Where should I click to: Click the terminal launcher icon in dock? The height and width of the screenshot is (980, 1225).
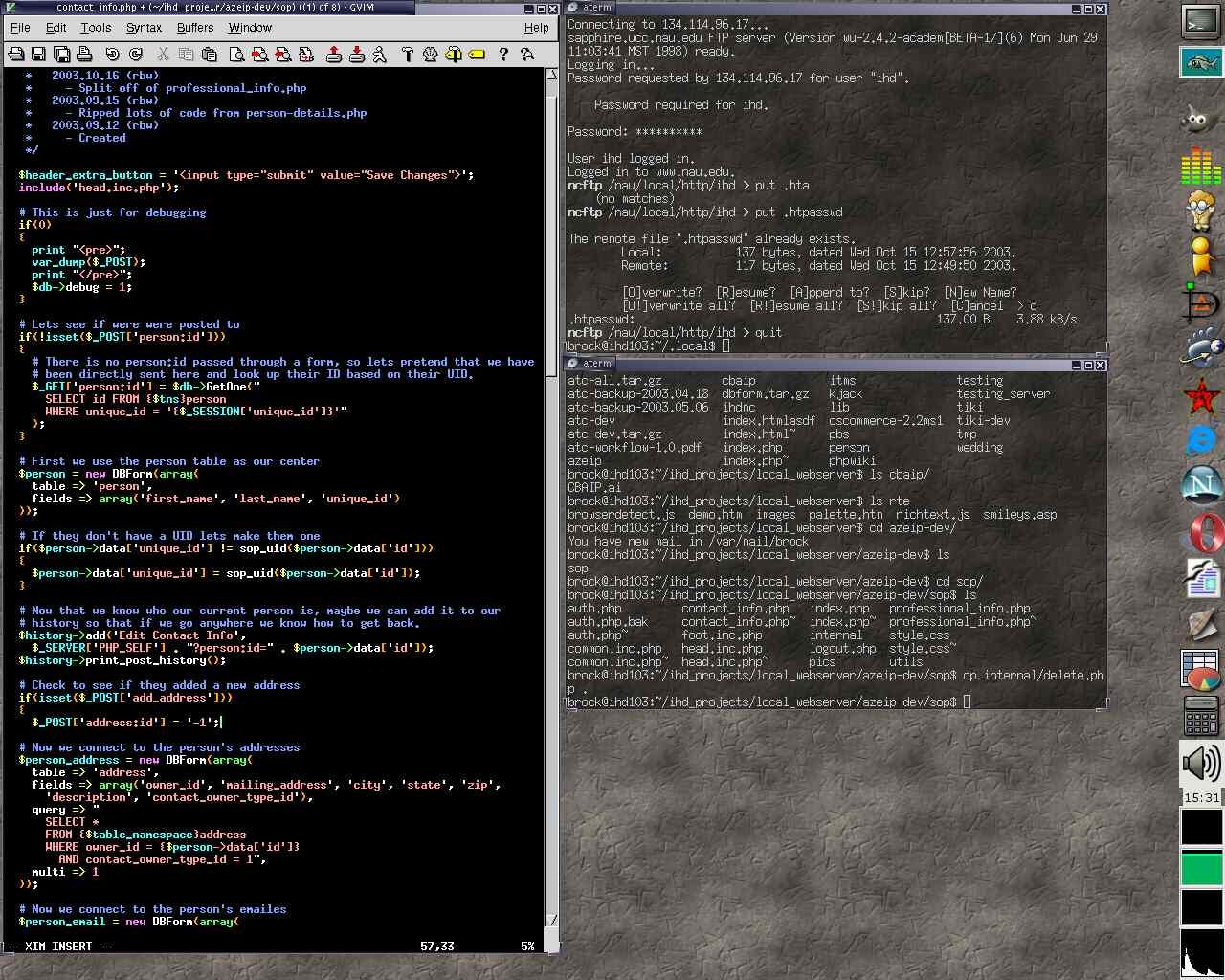click(1200, 21)
